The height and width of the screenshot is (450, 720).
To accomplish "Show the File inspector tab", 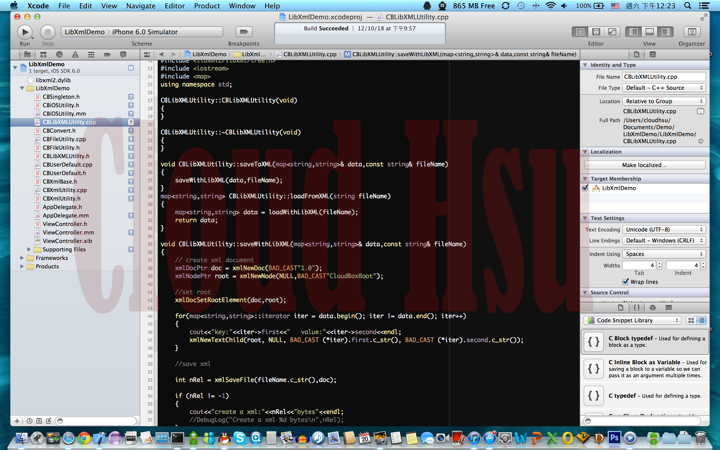I will click(636, 54).
